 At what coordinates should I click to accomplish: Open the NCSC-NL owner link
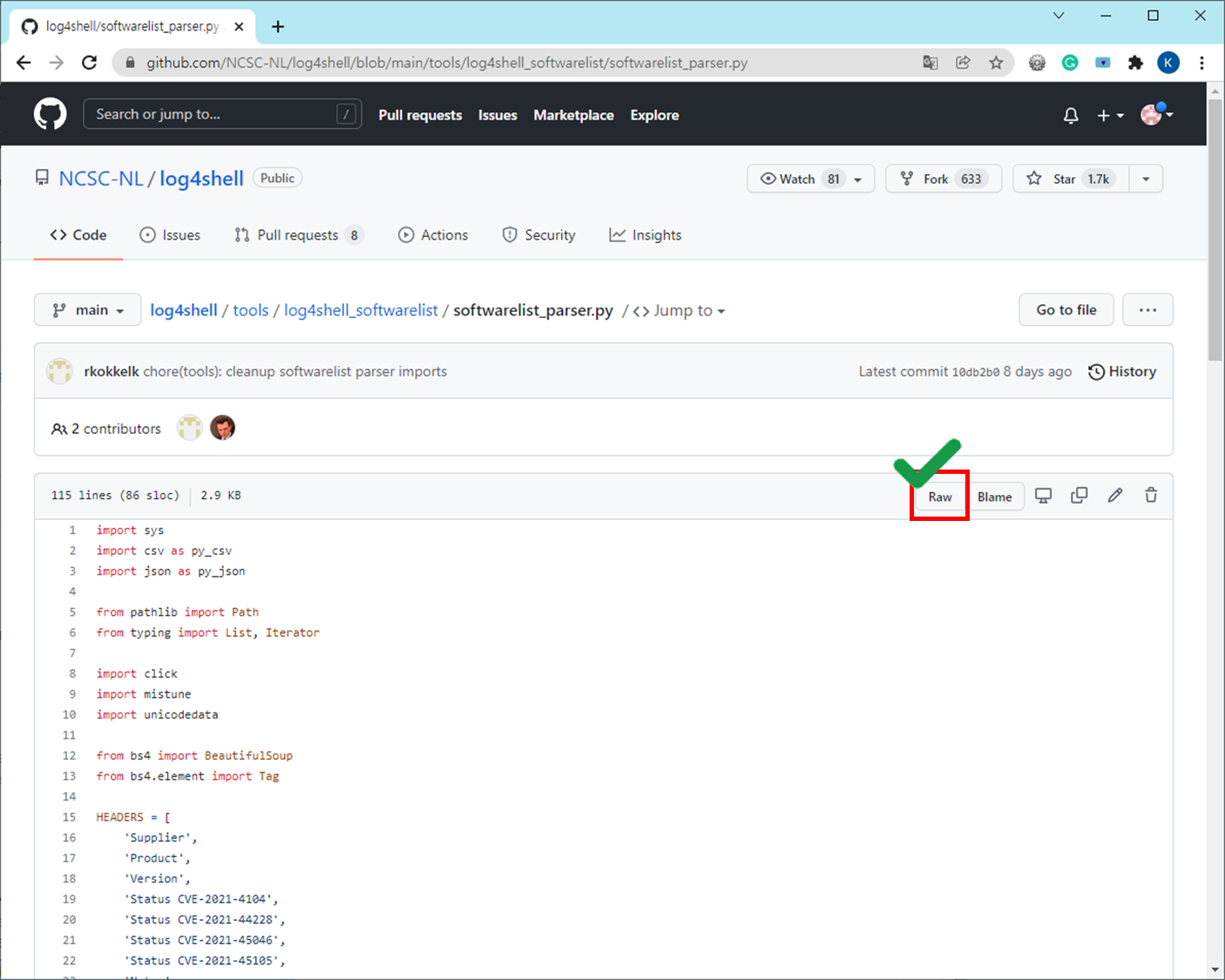coord(101,179)
